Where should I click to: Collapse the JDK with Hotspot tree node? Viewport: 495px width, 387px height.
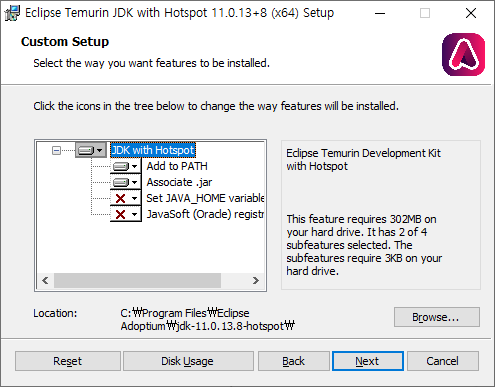[x=57, y=151]
